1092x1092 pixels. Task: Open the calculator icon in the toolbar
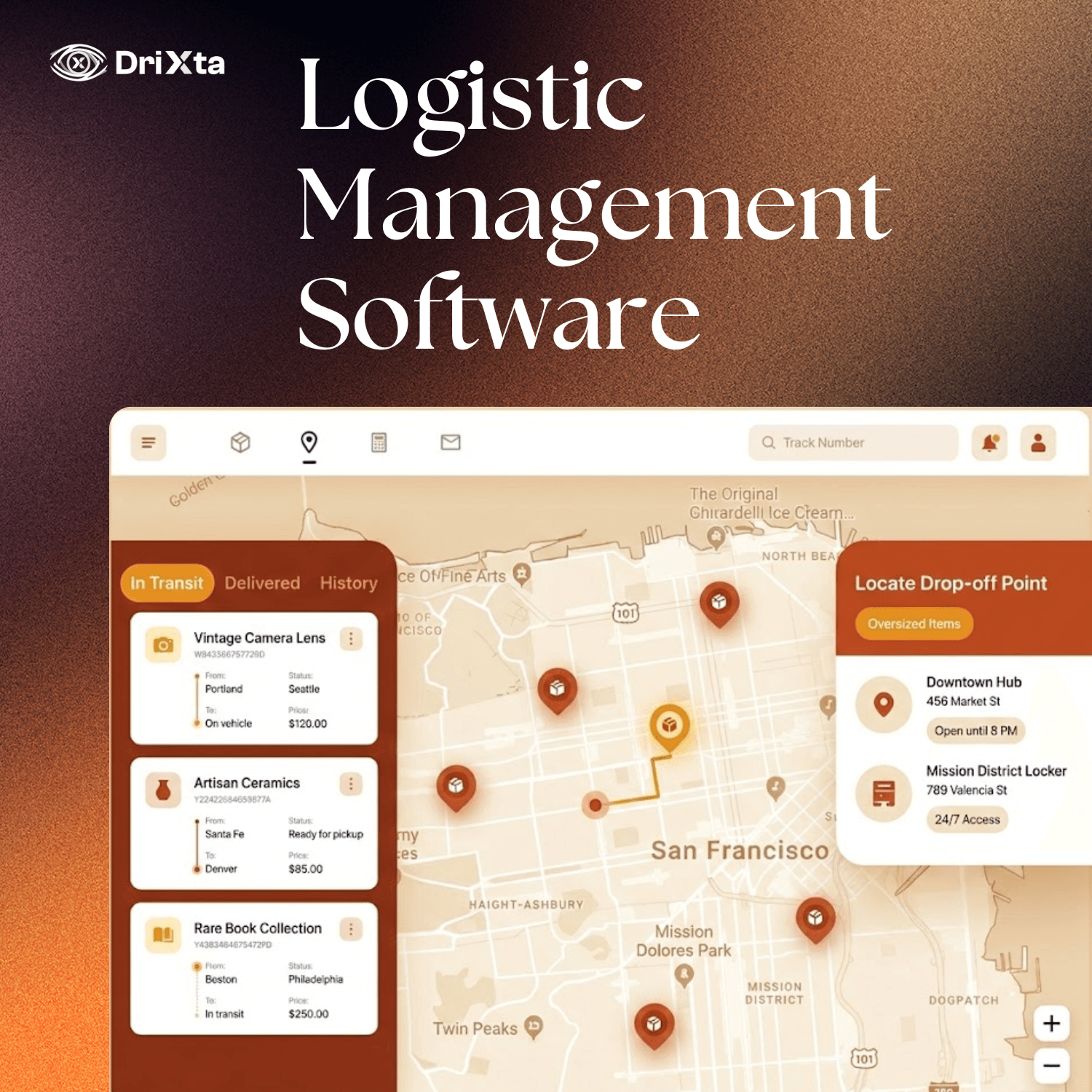379,443
